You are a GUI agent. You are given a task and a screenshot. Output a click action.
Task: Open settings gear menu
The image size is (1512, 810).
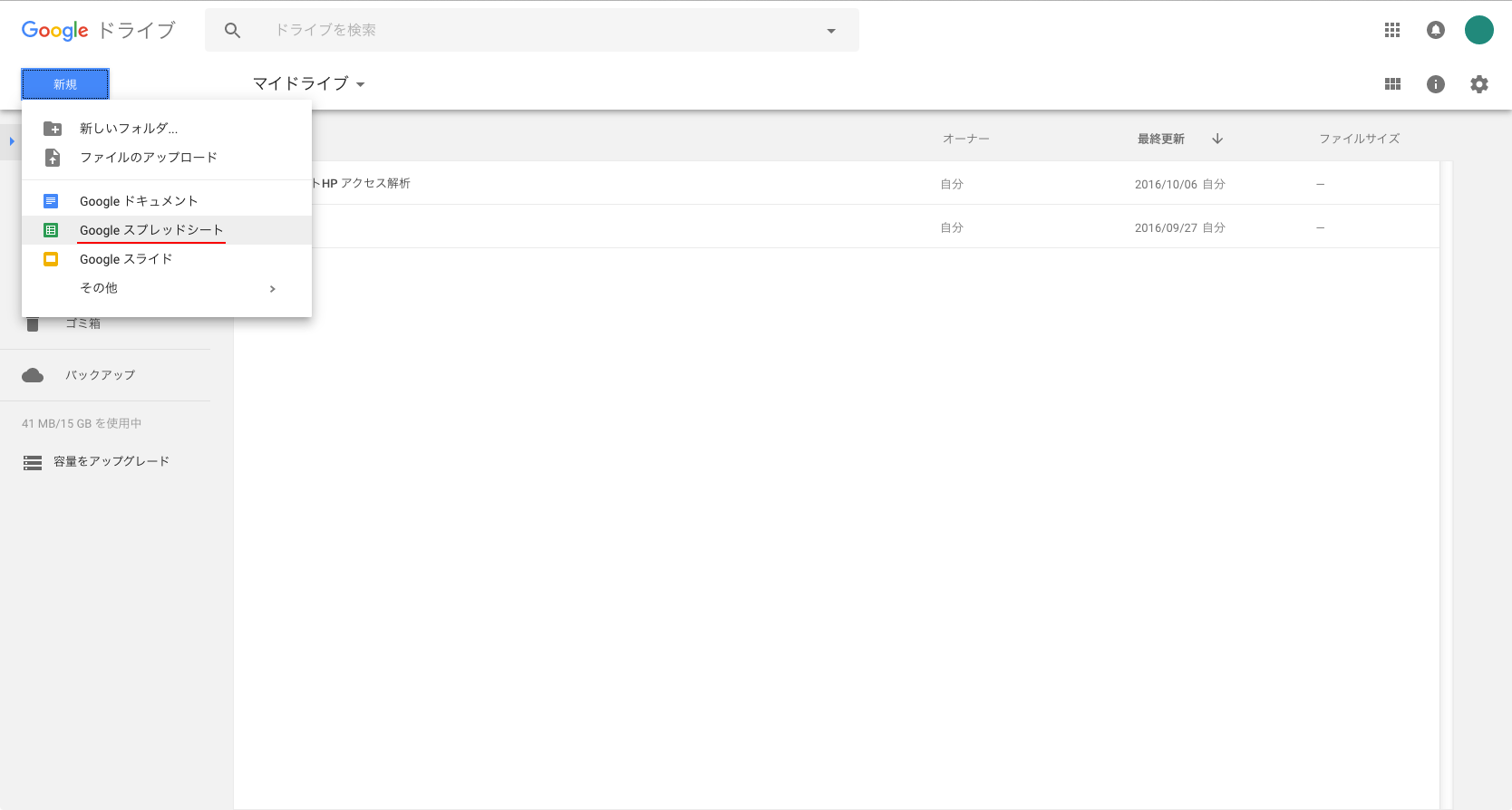coord(1479,84)
